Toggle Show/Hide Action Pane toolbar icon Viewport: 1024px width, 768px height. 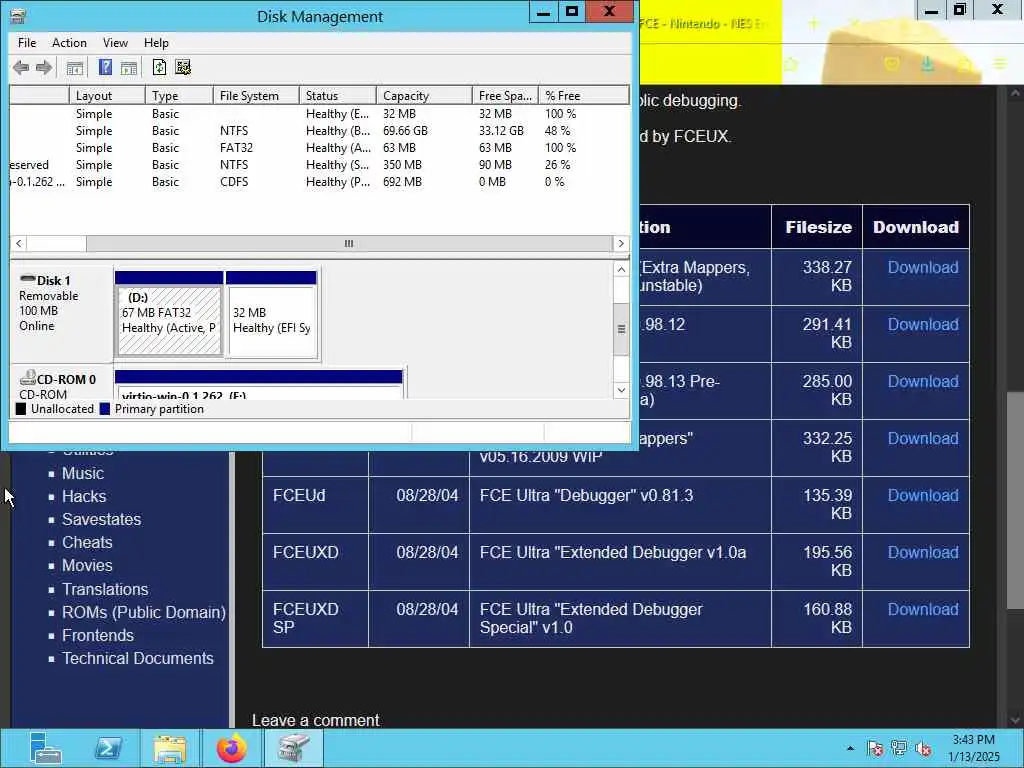click(x=129, y=67)
